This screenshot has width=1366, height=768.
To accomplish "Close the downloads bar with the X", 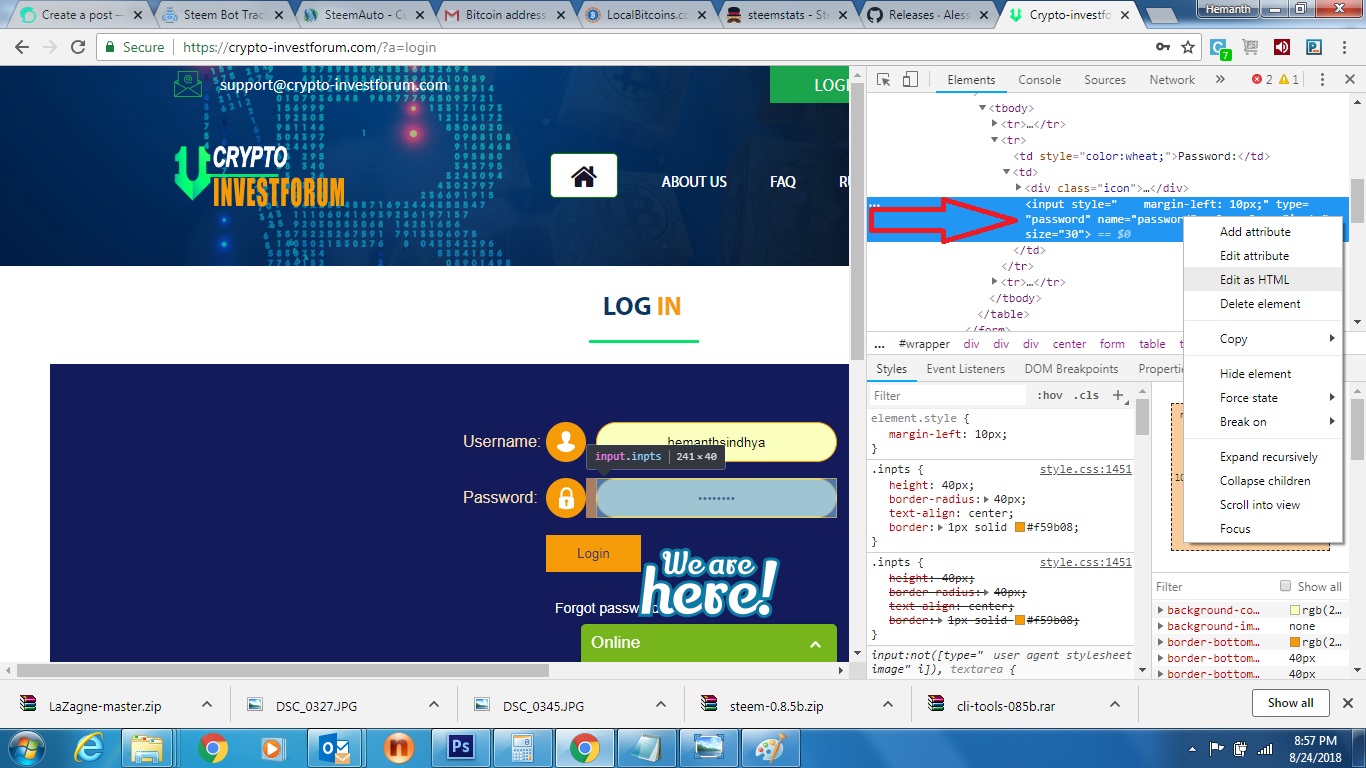I will 1348,702.
